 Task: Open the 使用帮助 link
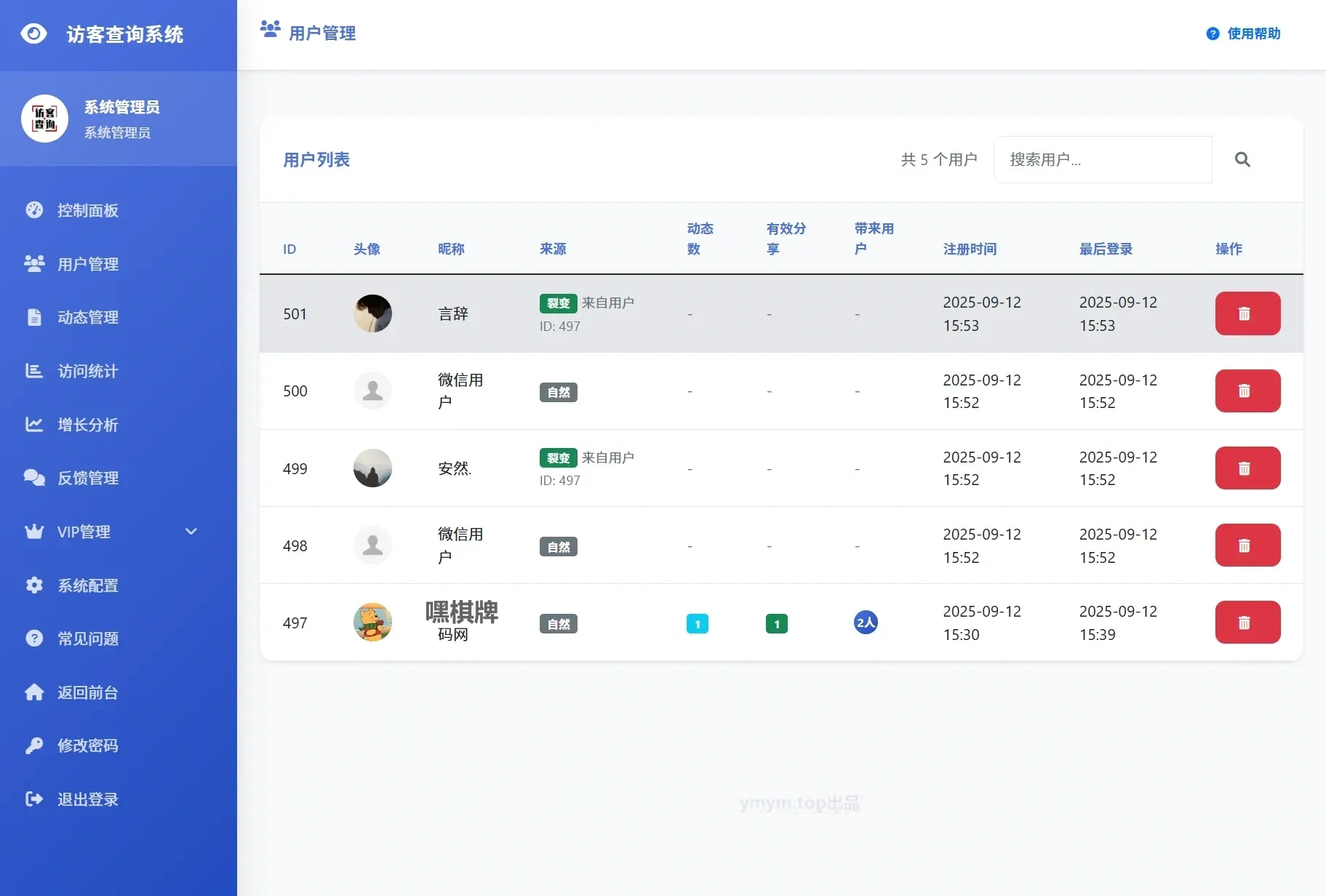click(x=1243, y=33)
